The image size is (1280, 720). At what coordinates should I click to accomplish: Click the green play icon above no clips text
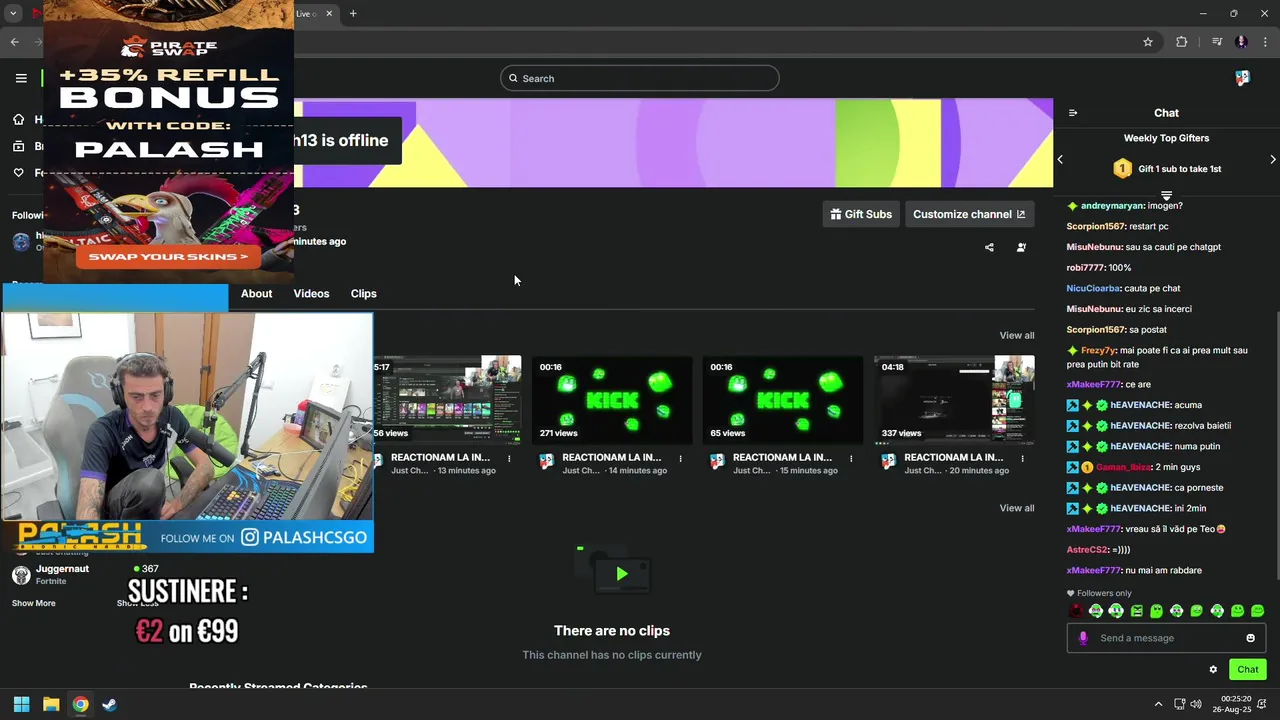click(621, 574)
